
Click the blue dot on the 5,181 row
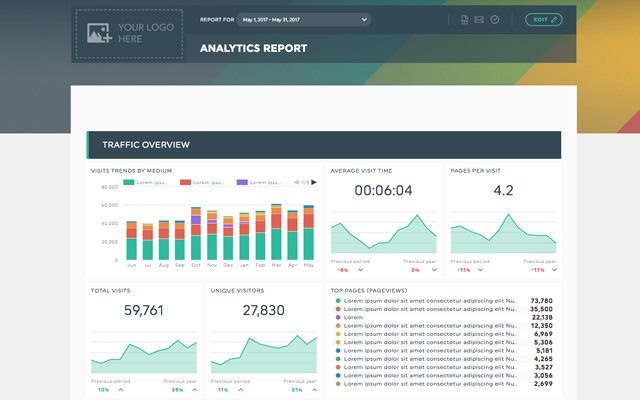pos(338,351)
